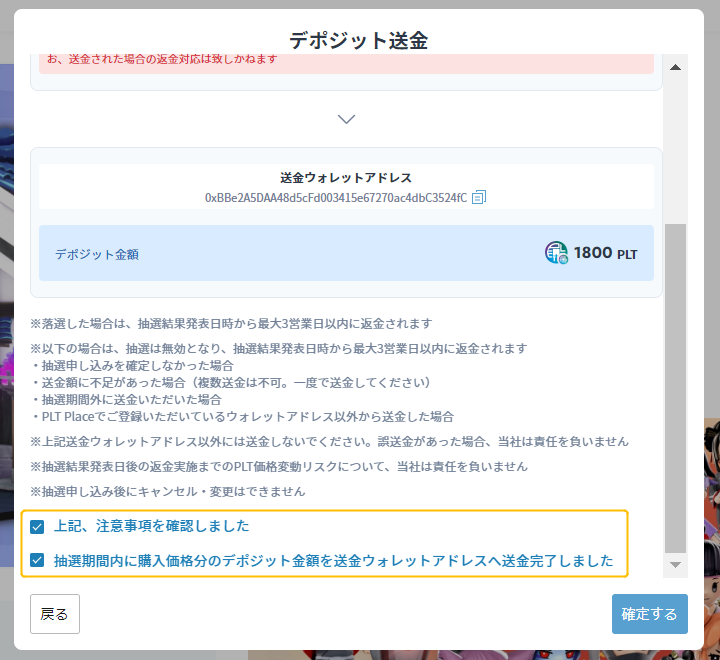The image size is (720, 660).
Task: Click the PLT token coin icon
Action: pos(557,253)
